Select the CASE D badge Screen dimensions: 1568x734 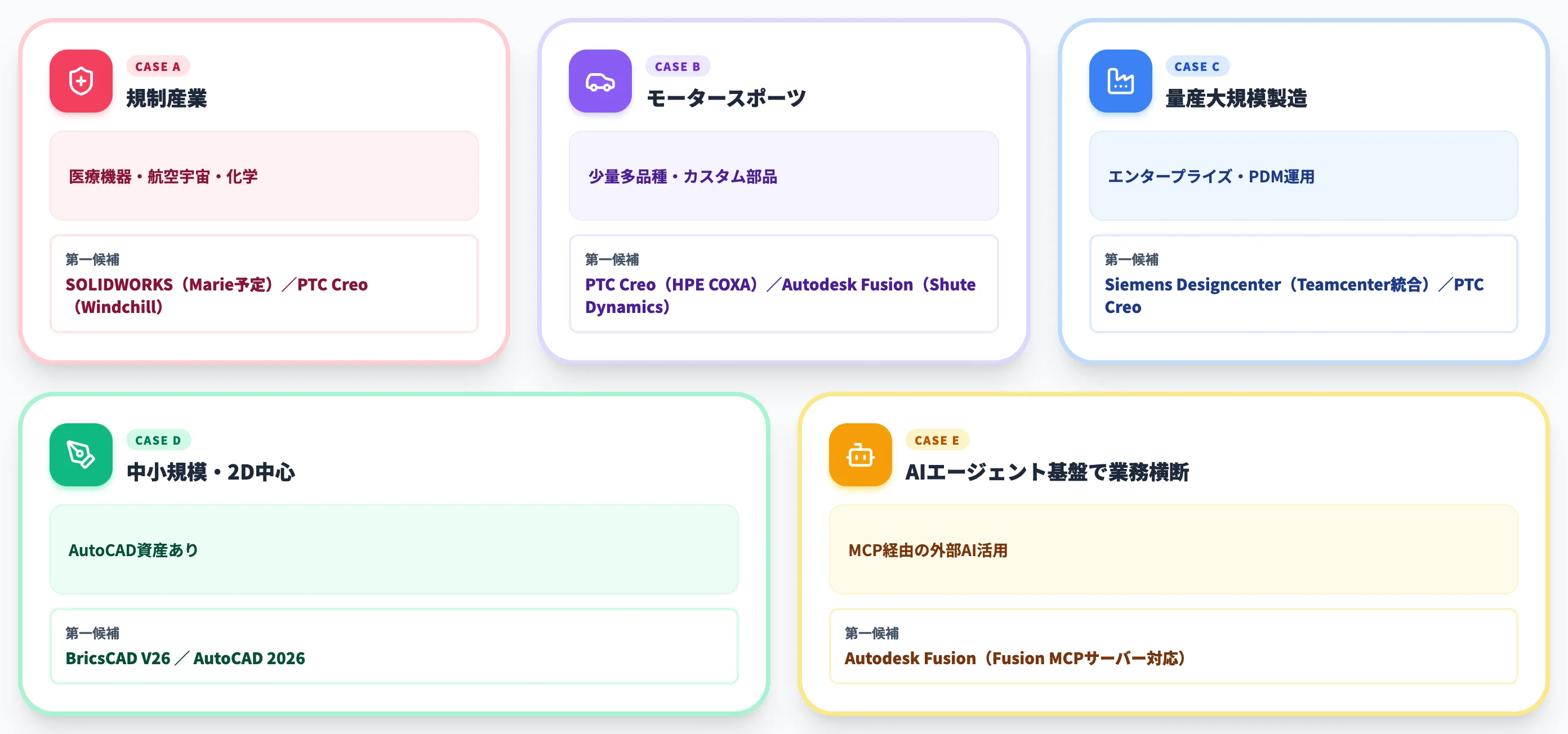coord(158,440)
